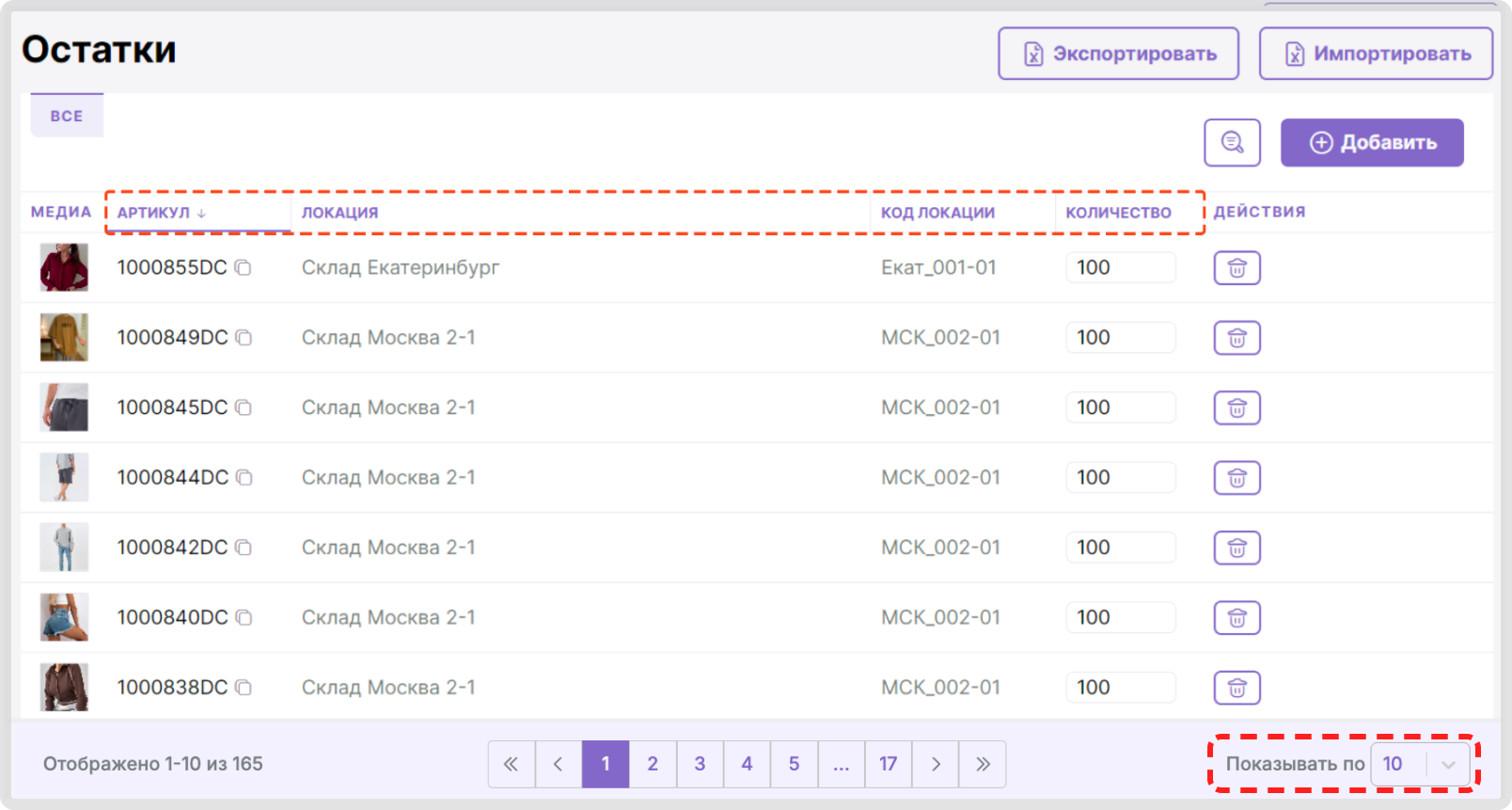
Task: Open product thumbnail for 1000838DC
Action: point(64,687)
